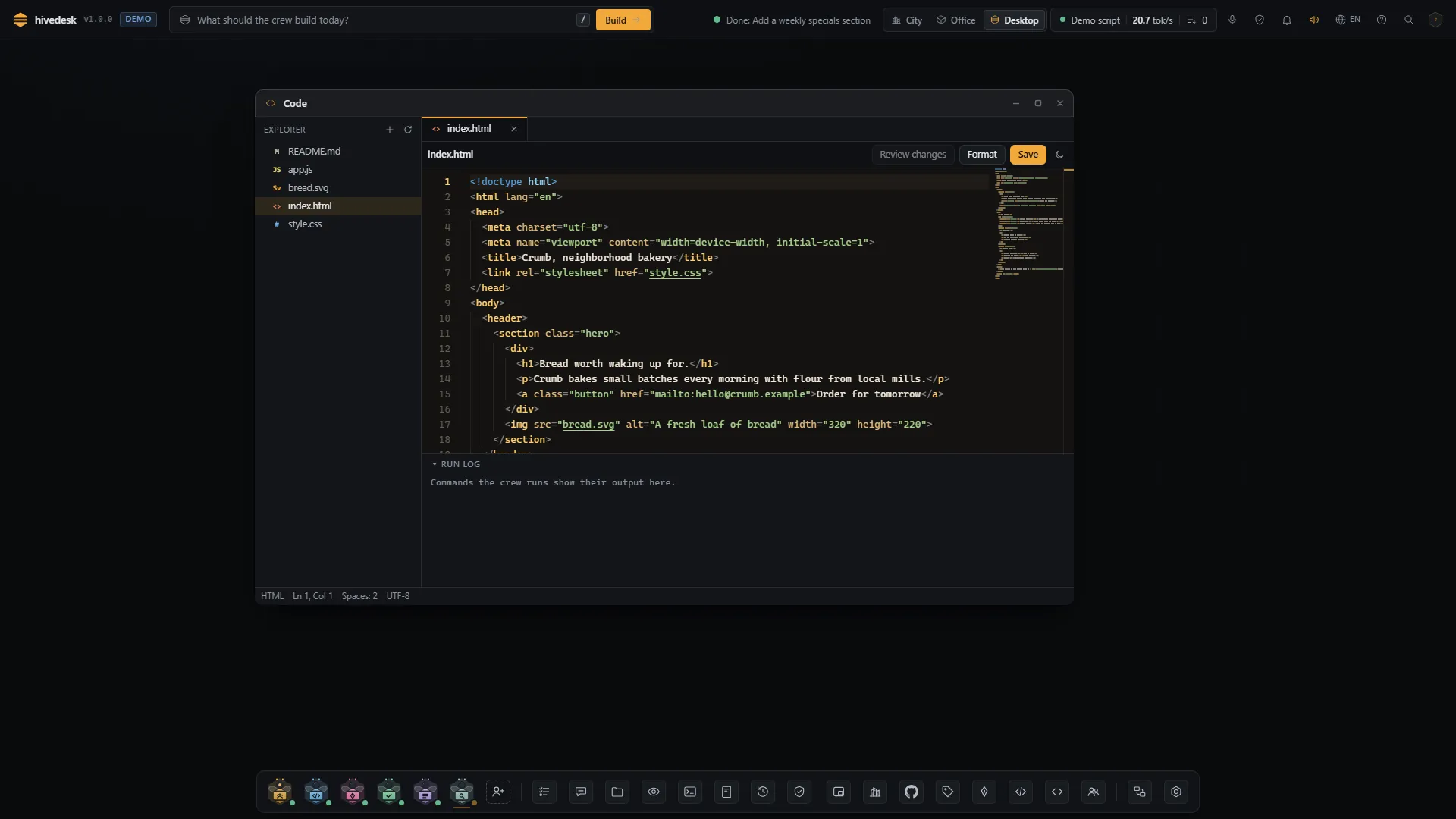This screenshot has height=819, width=1456.
Task: Open the hexagon settings icon in the dock
Action: 1176,792
